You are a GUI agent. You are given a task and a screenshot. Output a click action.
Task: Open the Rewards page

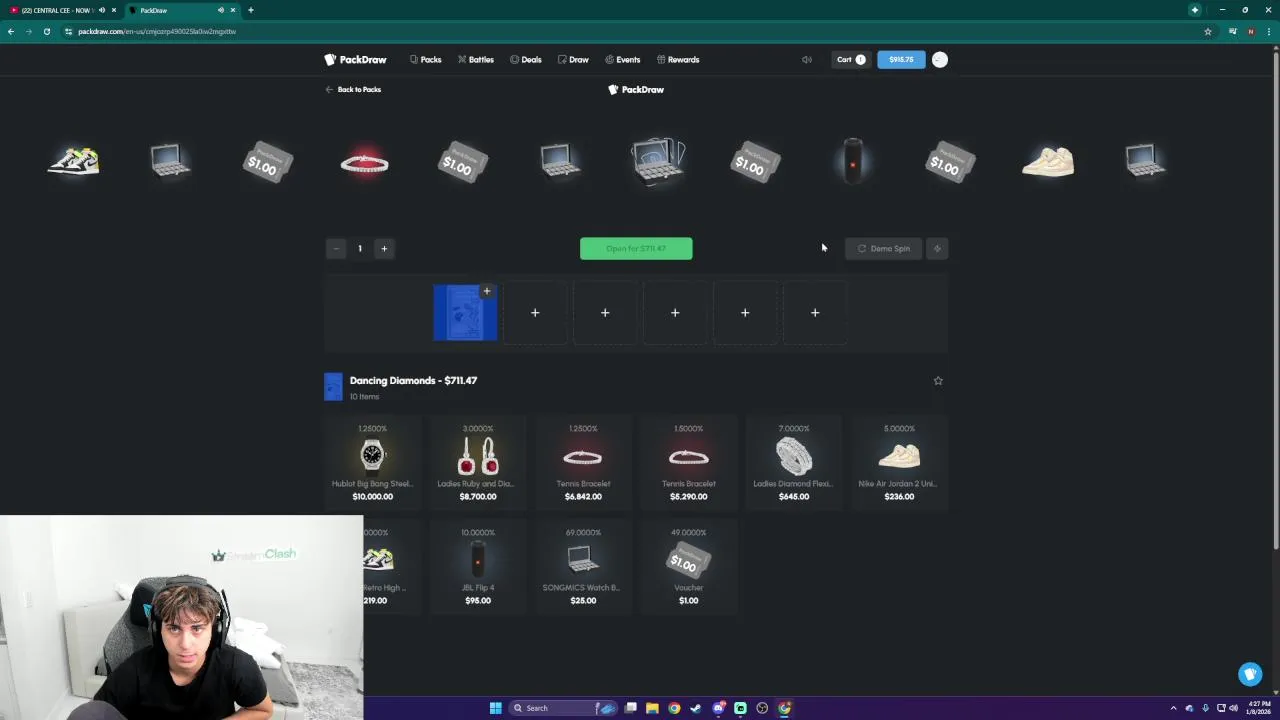(677, 60)
